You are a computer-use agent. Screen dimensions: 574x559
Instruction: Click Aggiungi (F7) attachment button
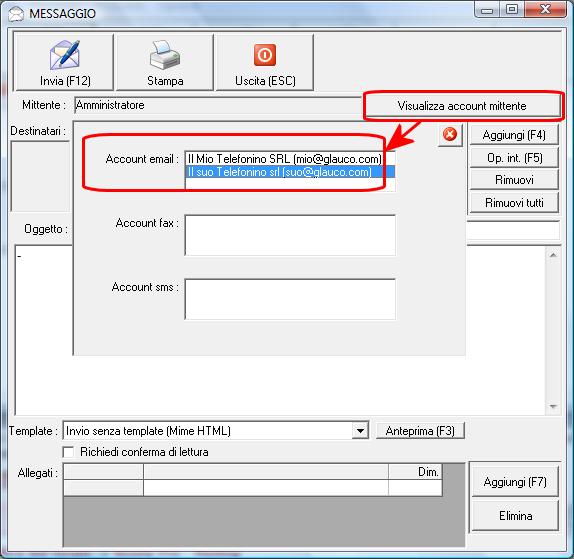tap(515, 482)
